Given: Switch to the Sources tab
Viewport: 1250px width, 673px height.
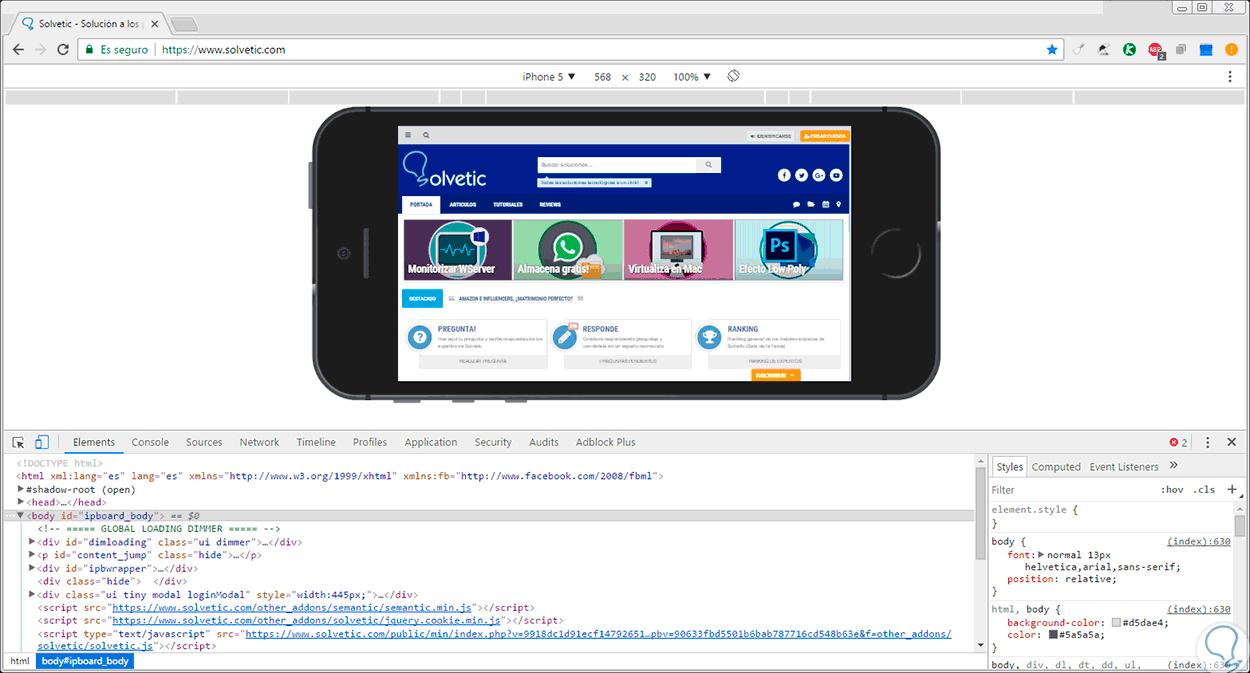Looking at the screenshot, I should [204, 442].
